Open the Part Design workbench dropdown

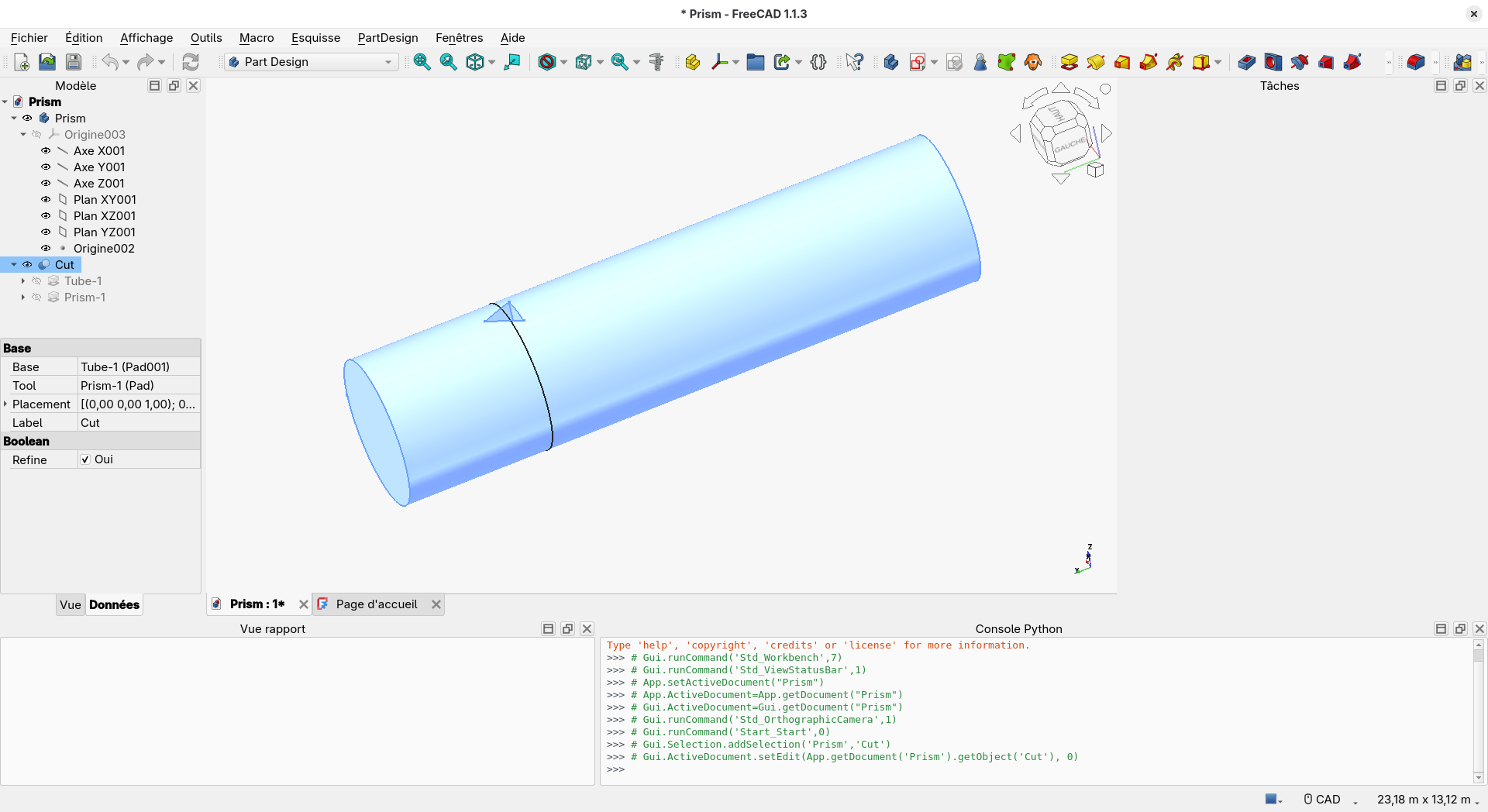pos(312,62)
